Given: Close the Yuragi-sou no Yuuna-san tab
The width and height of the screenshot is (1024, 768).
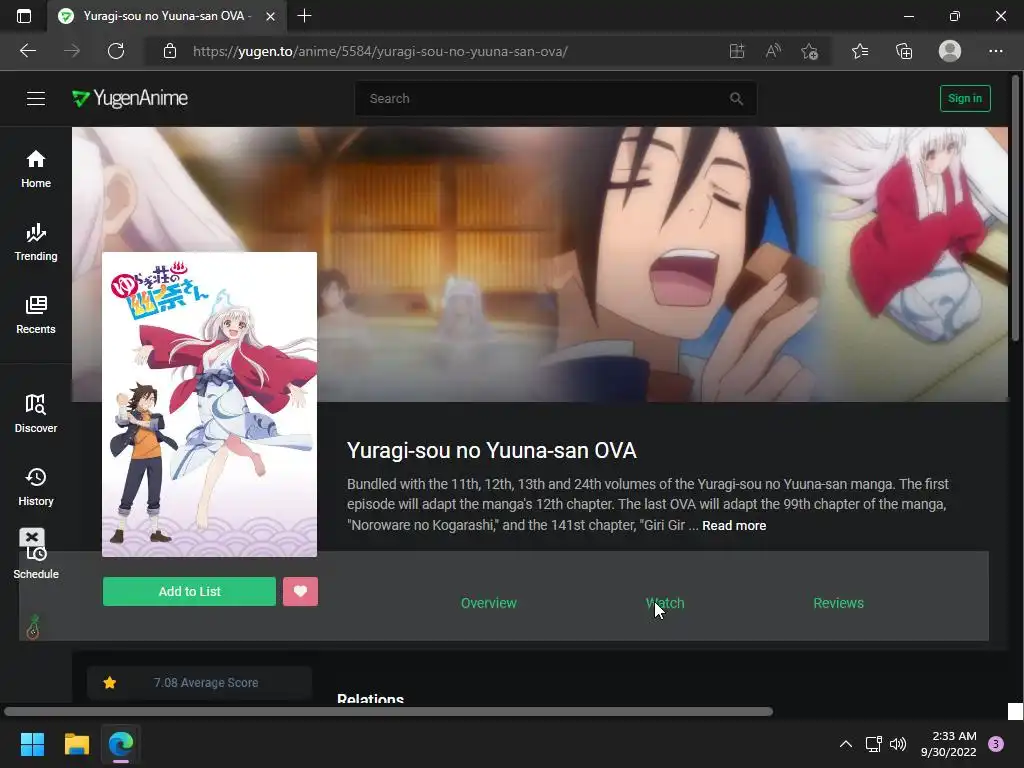Looking at the screenshot, I should [x=270, y=16].
